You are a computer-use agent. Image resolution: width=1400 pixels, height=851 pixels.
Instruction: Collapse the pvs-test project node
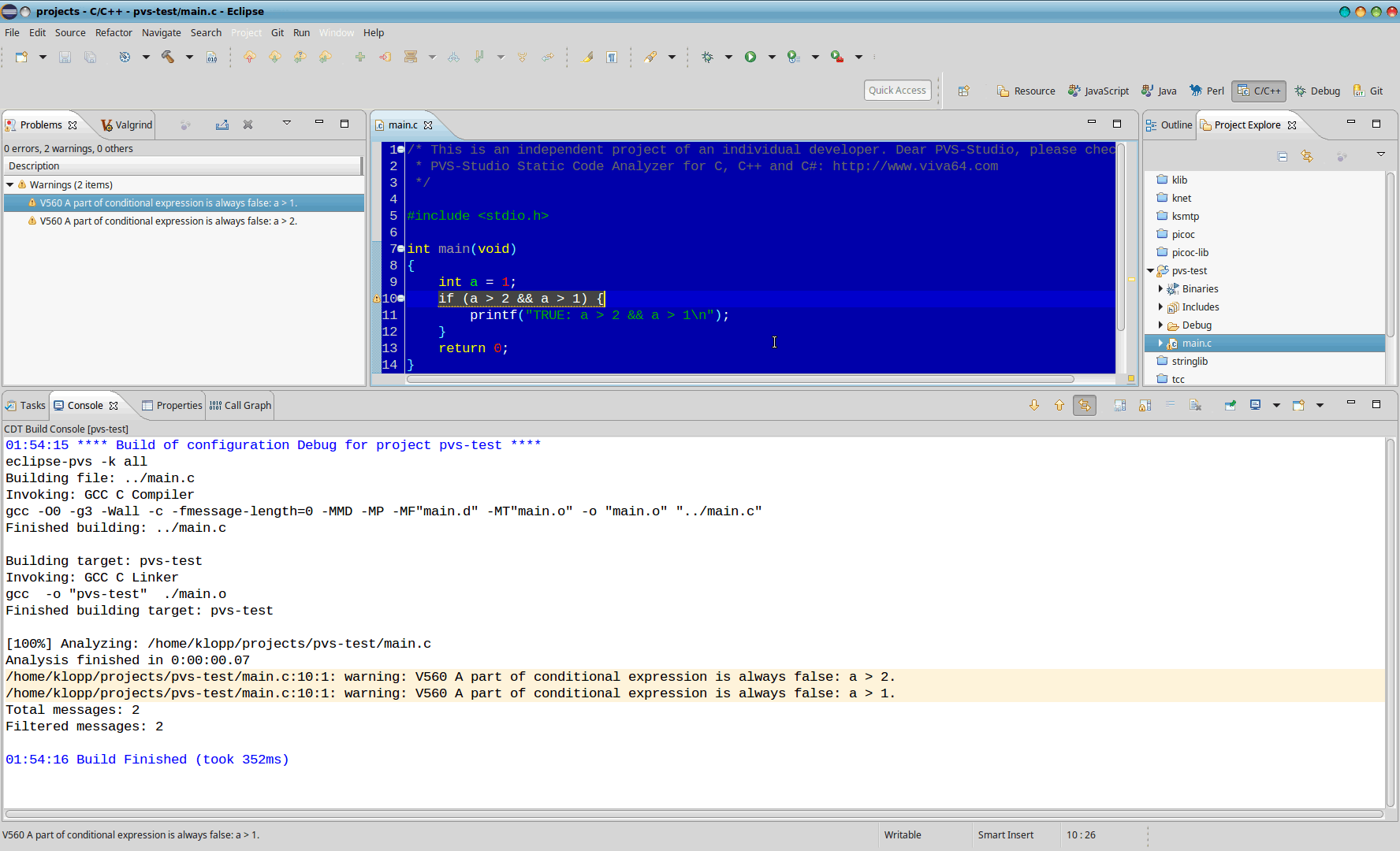click(1151, 270)
